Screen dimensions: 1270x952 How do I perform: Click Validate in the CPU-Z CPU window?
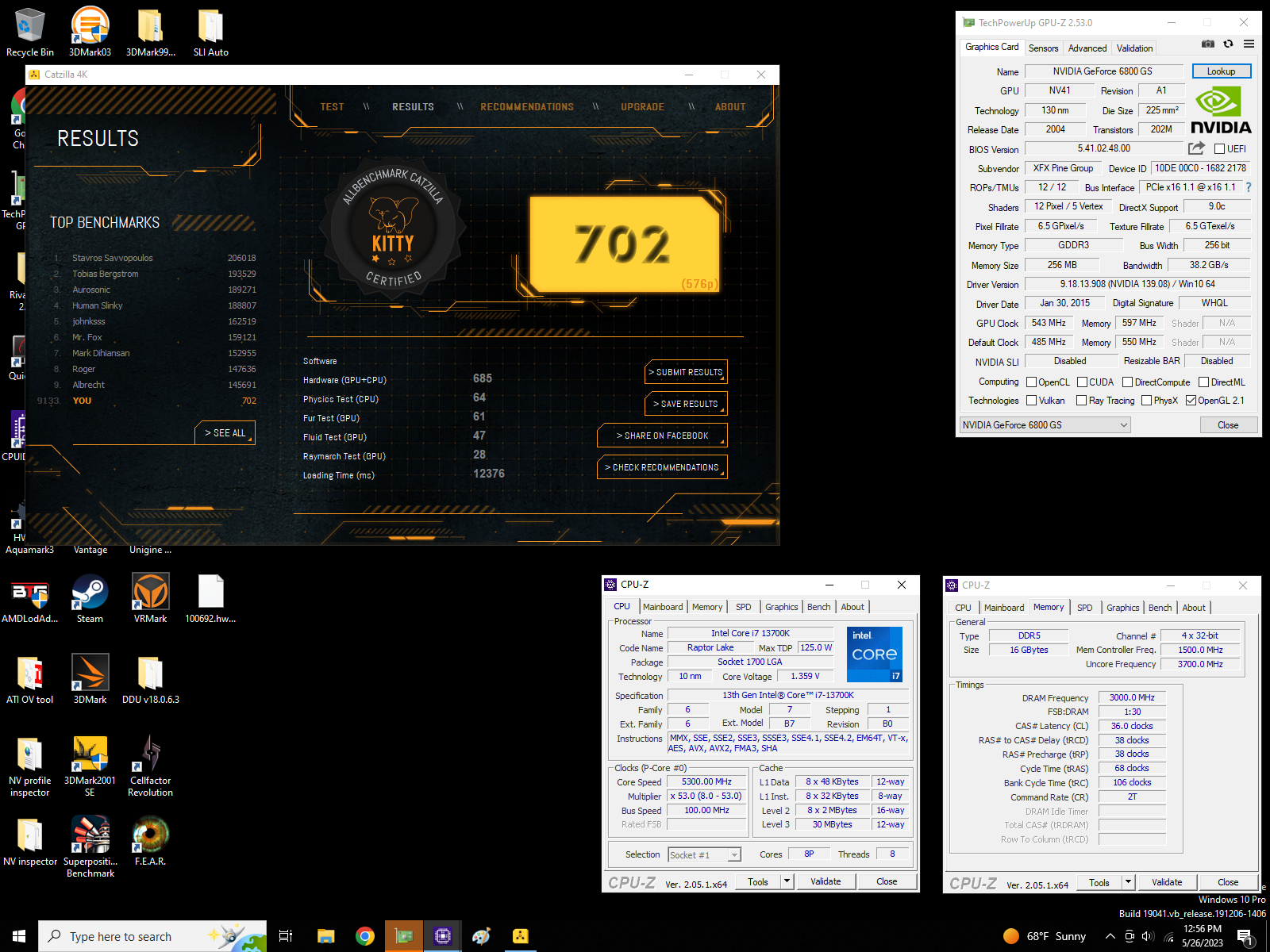pyautogui.click(x=825, y=881)
